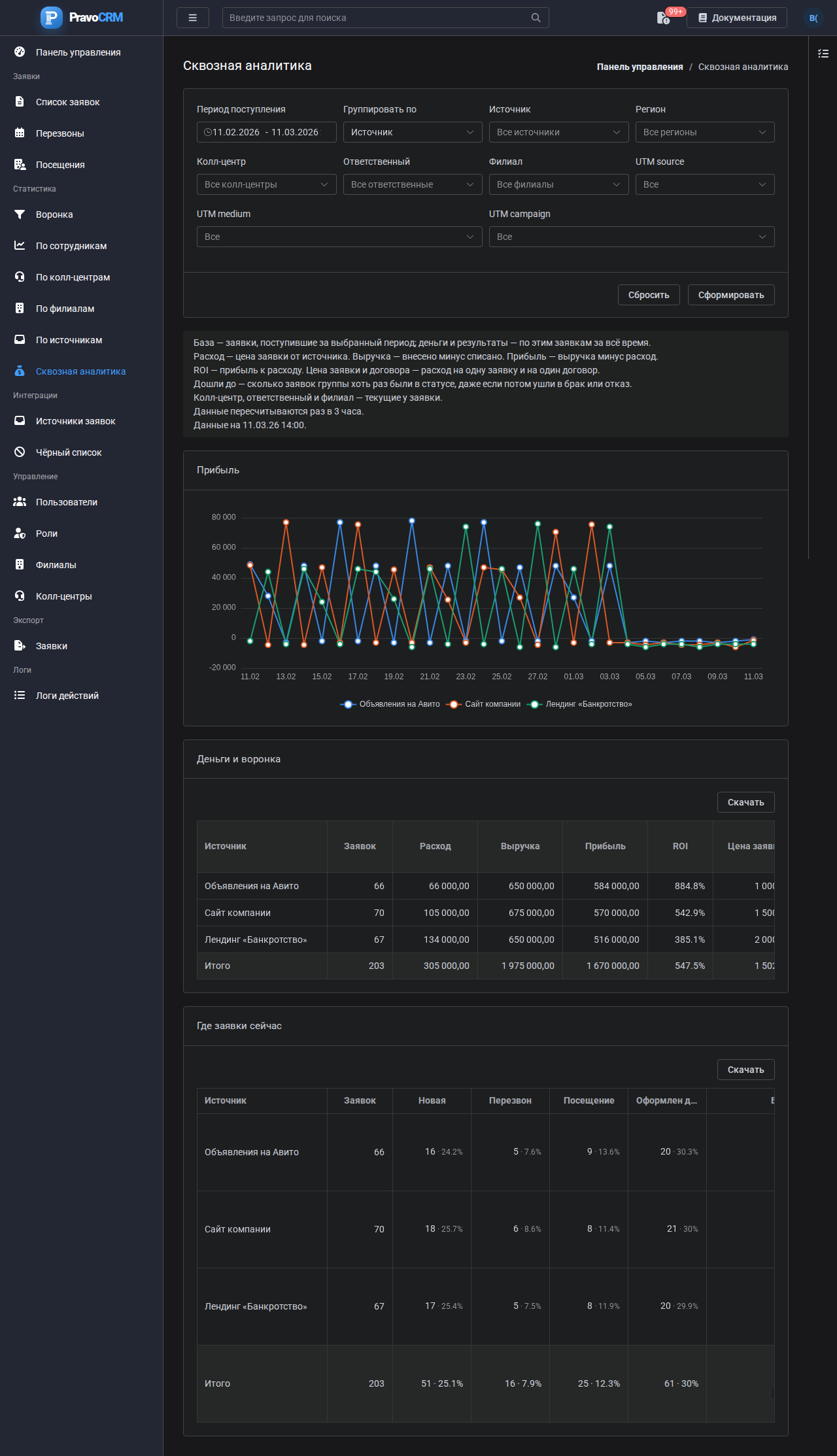
Task: Click the Панель управления breadcrumb link
Action: pyautogui.click(x=640, y=67)
